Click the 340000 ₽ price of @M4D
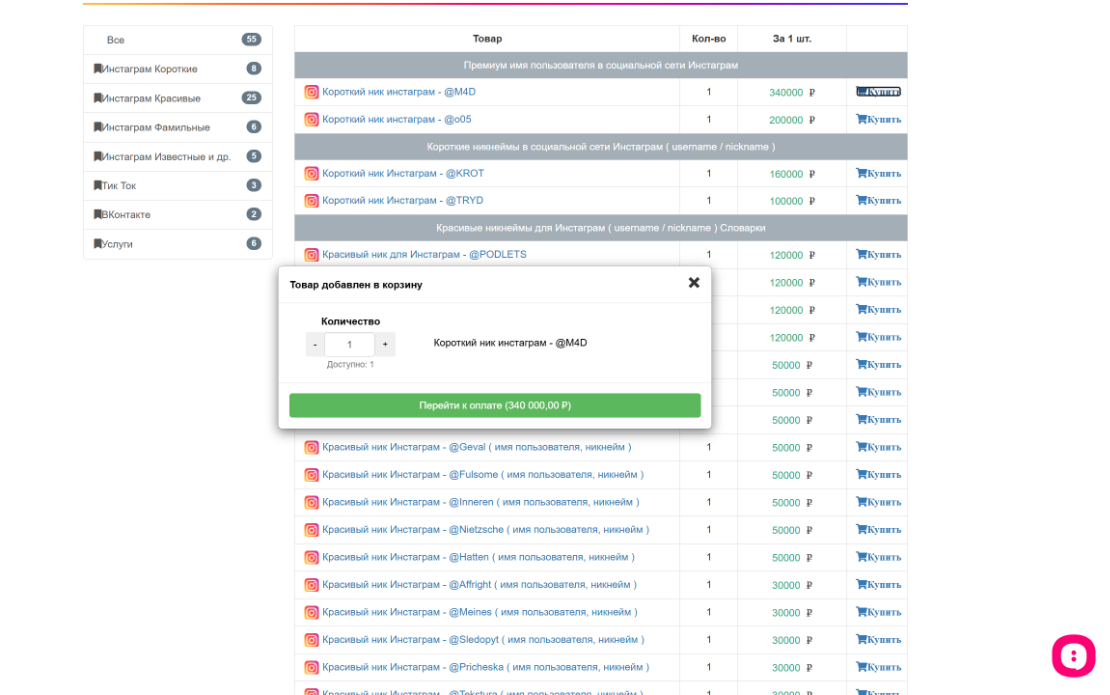 [x=791, y=93]
